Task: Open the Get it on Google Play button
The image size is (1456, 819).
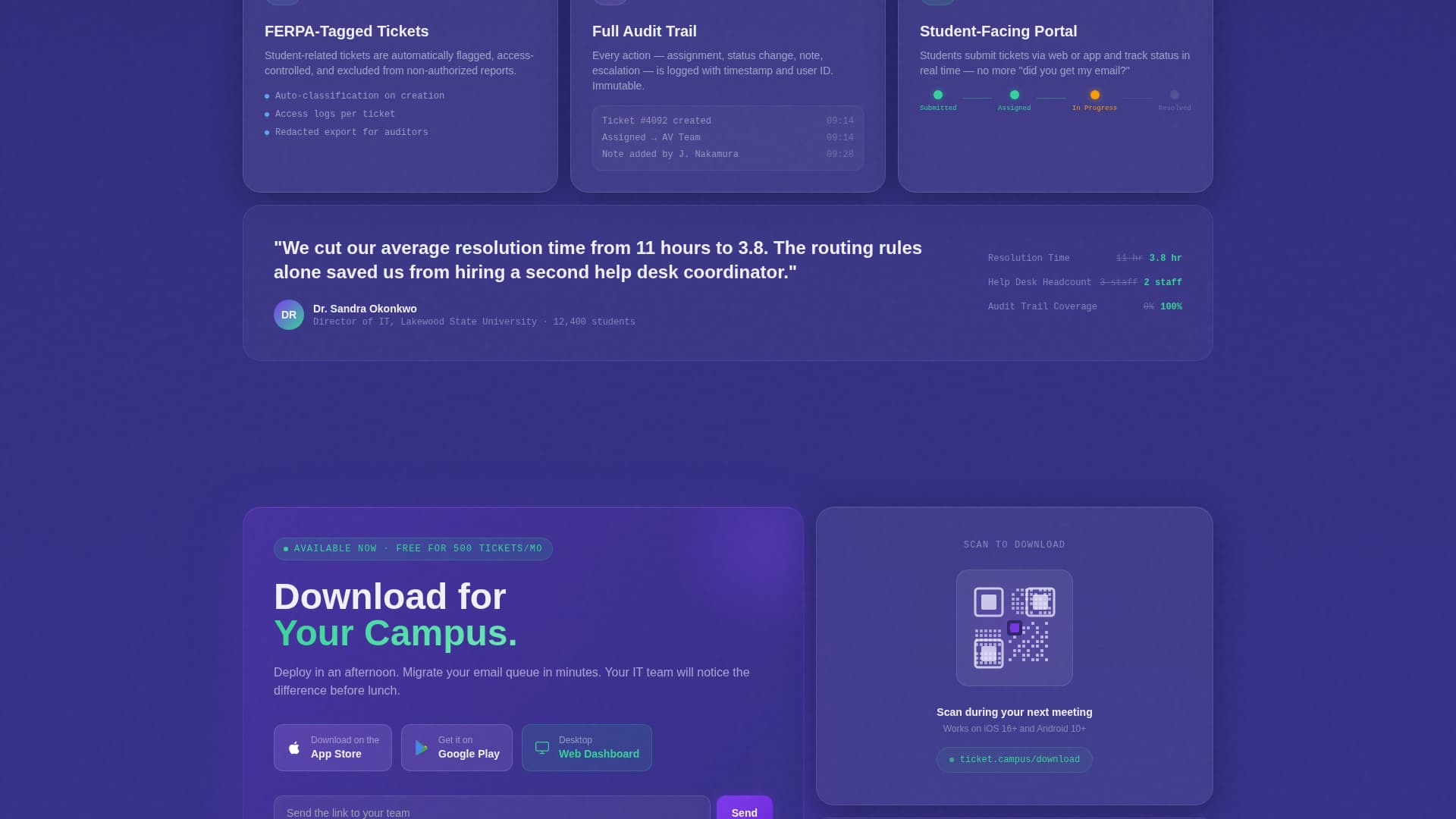Action: (x=457, y=748)
